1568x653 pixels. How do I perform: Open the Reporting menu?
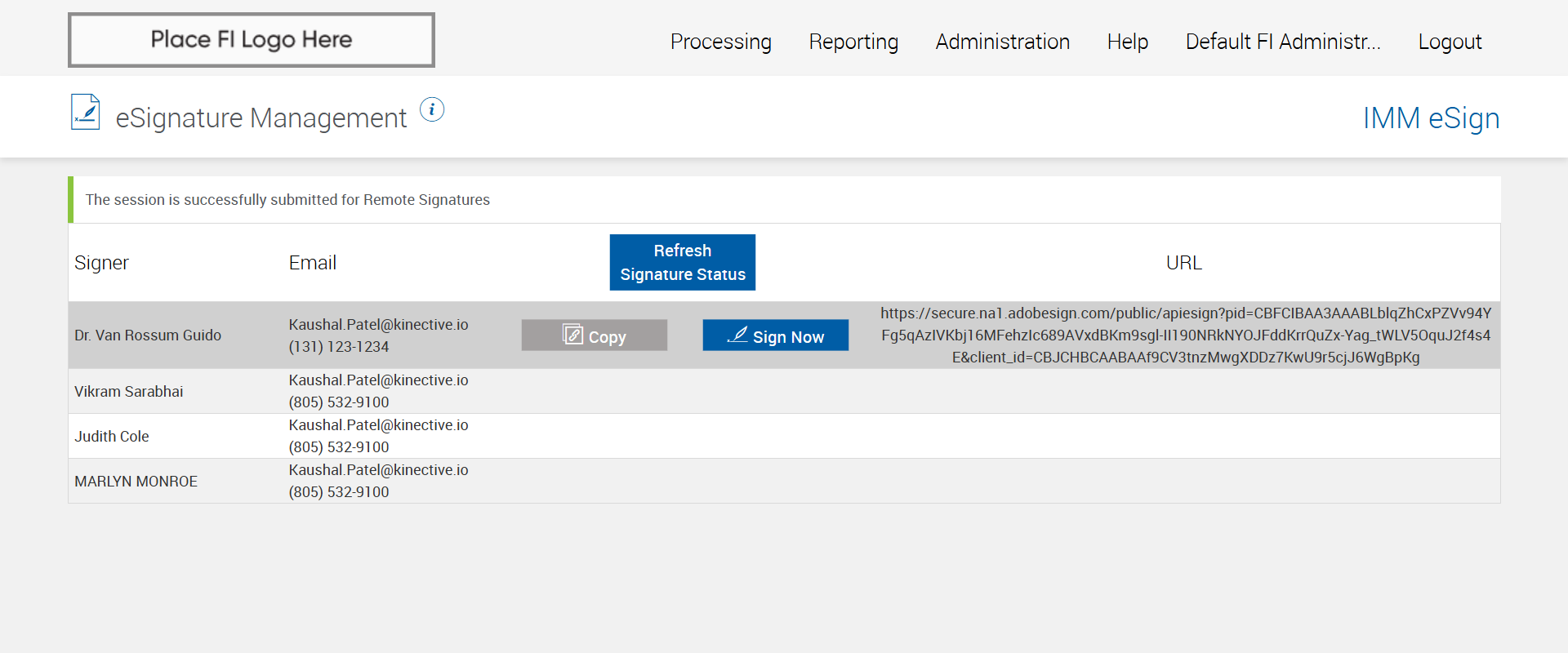pyautogui.click(x=853, y=42)
